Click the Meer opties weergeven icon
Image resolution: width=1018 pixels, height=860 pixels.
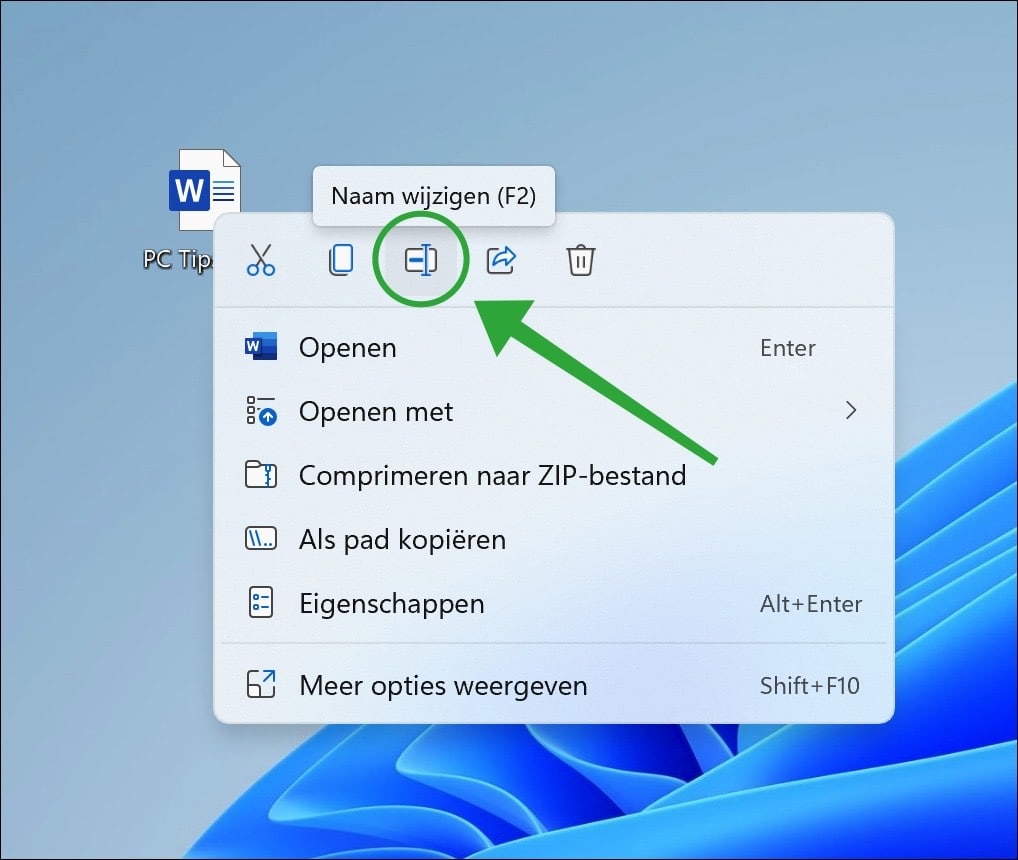click(x=262, y=685)
